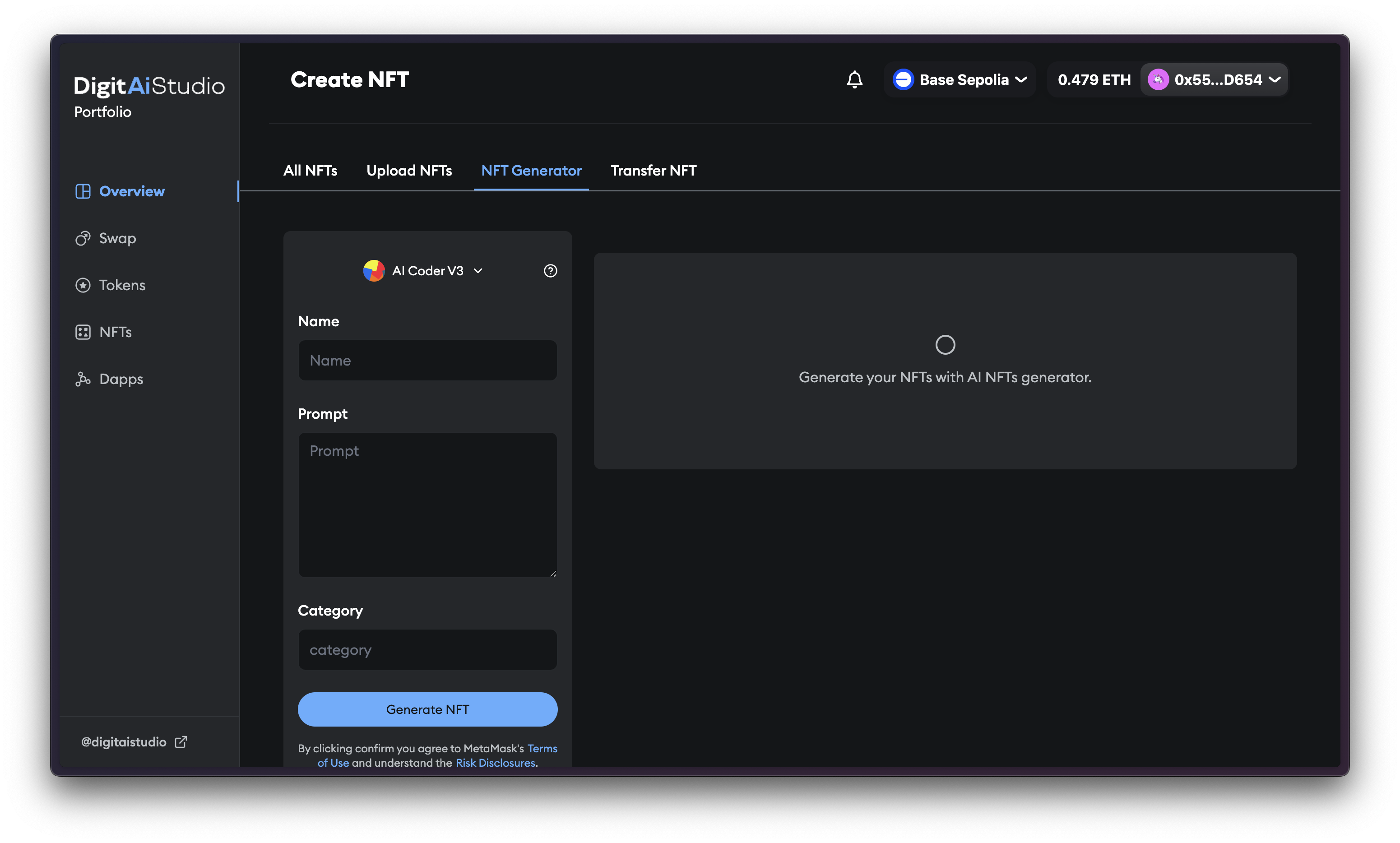Go to Tokens in sidebar
This screenshot has width=1400, height=843.
(x=121, y=285)
